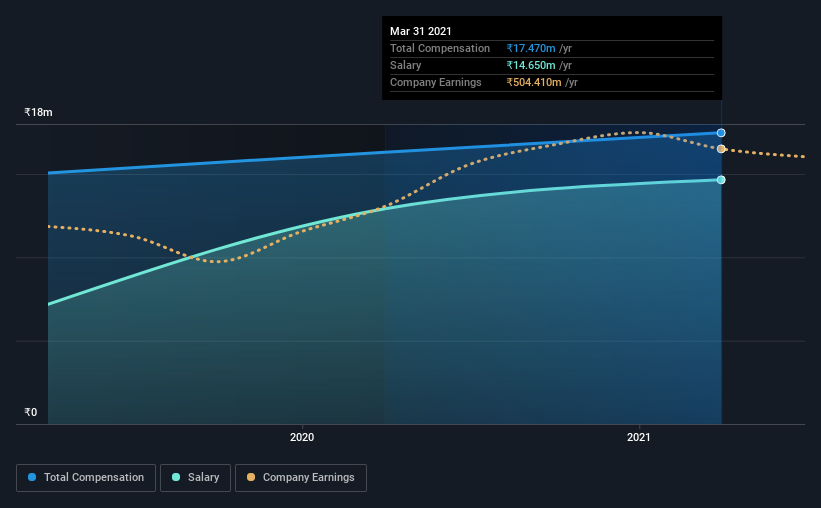Image resolution: width=821 pixels, height=508 pixels.
Task: Click the ₹14.650m salary value
Action: (531, 65)
